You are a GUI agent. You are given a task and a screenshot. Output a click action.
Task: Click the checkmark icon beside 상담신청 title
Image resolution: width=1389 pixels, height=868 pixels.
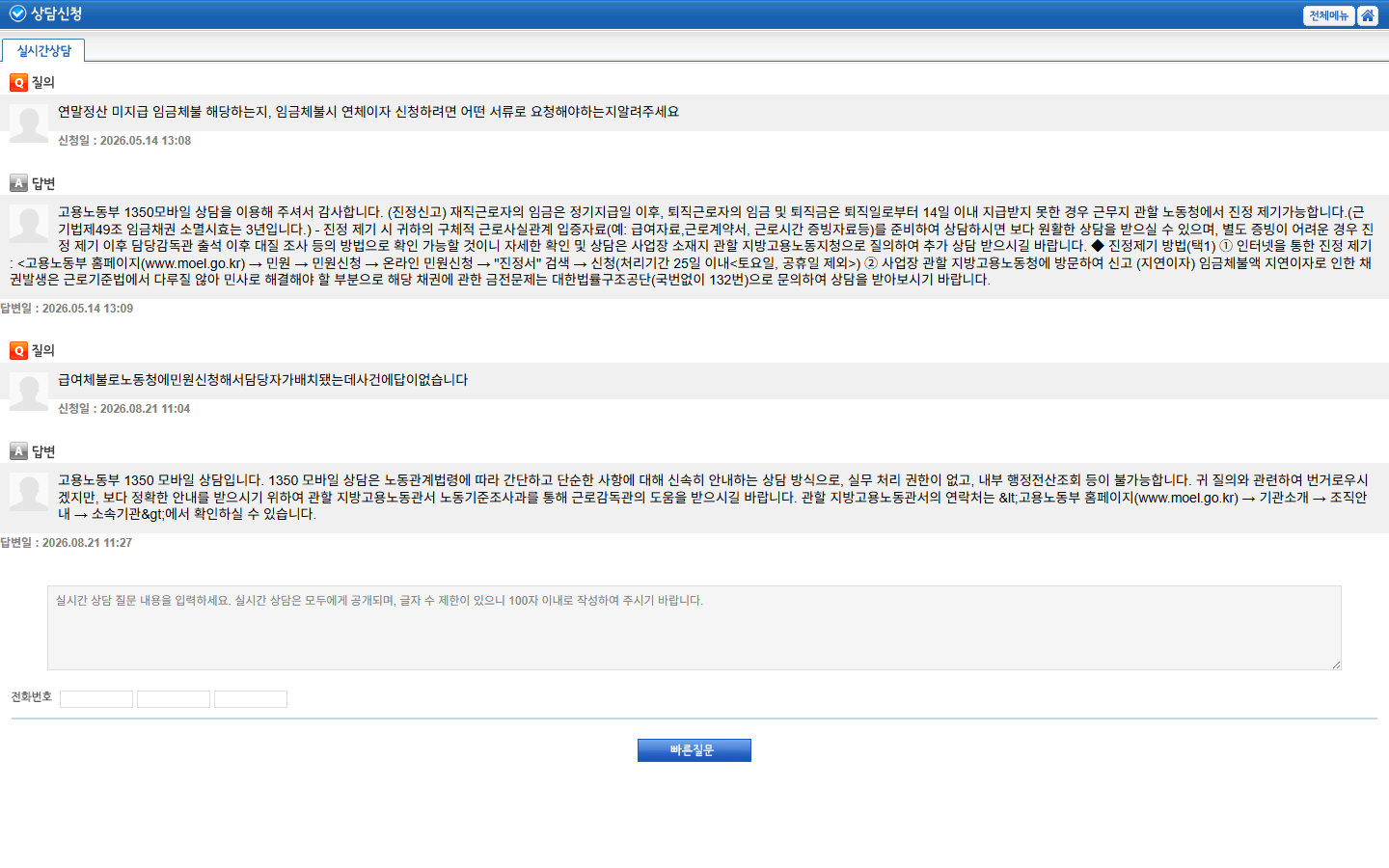(x=17, y=14)
